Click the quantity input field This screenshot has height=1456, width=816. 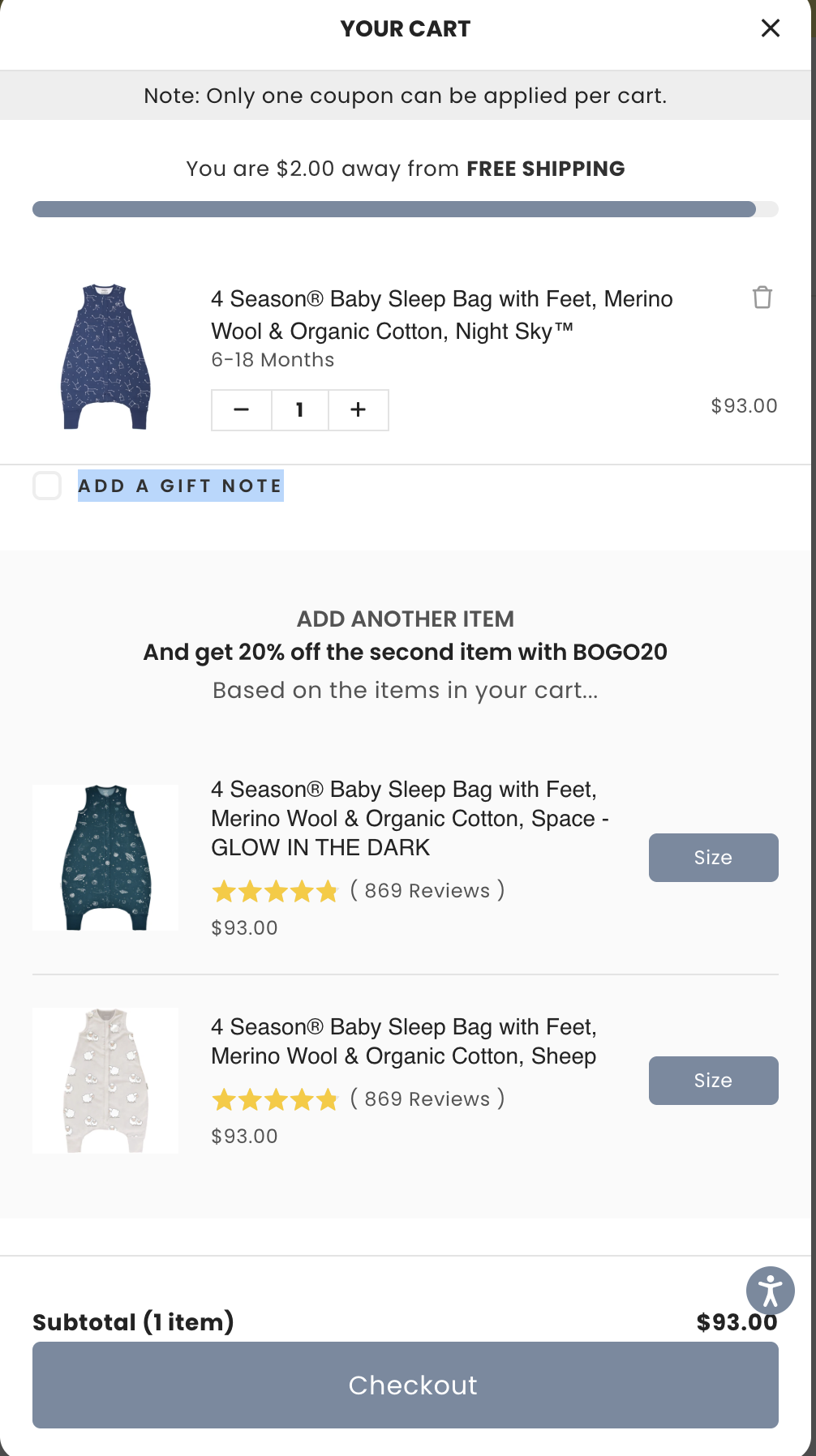300,410
